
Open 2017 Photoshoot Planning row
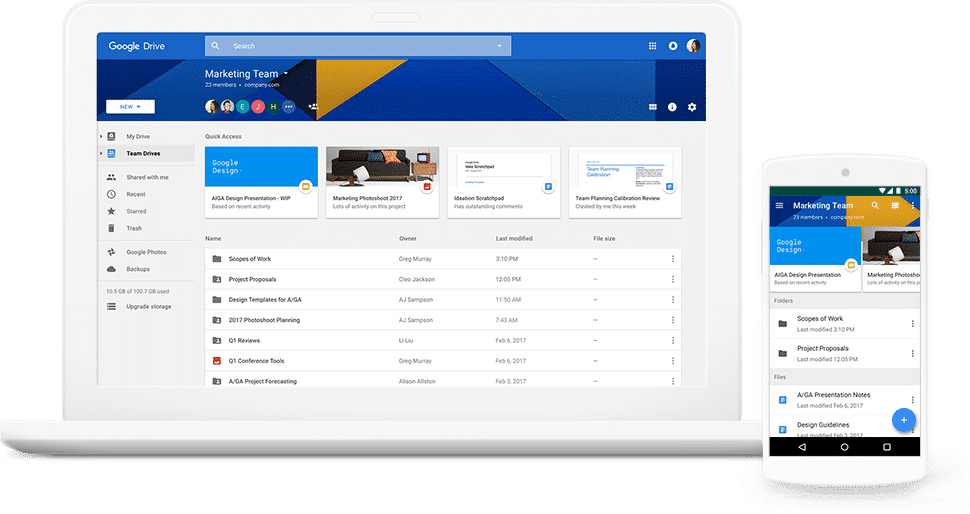click(443, 320)
